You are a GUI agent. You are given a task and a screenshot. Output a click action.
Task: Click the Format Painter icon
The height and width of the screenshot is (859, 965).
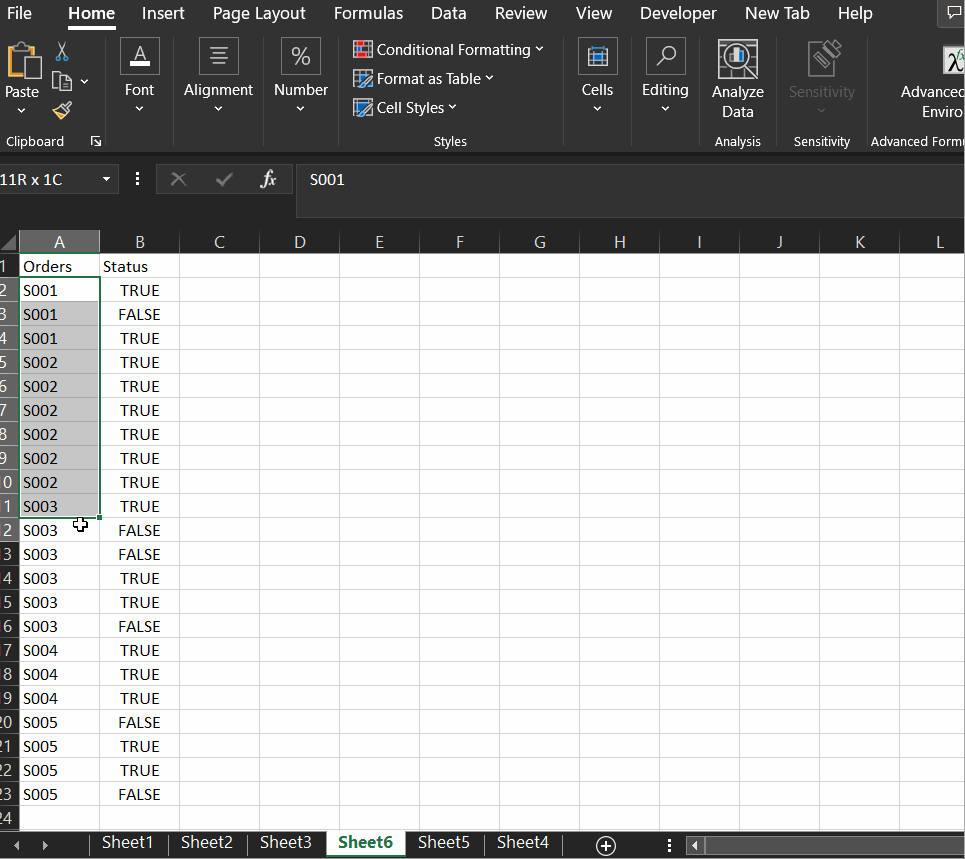click(x=60, y=112)
